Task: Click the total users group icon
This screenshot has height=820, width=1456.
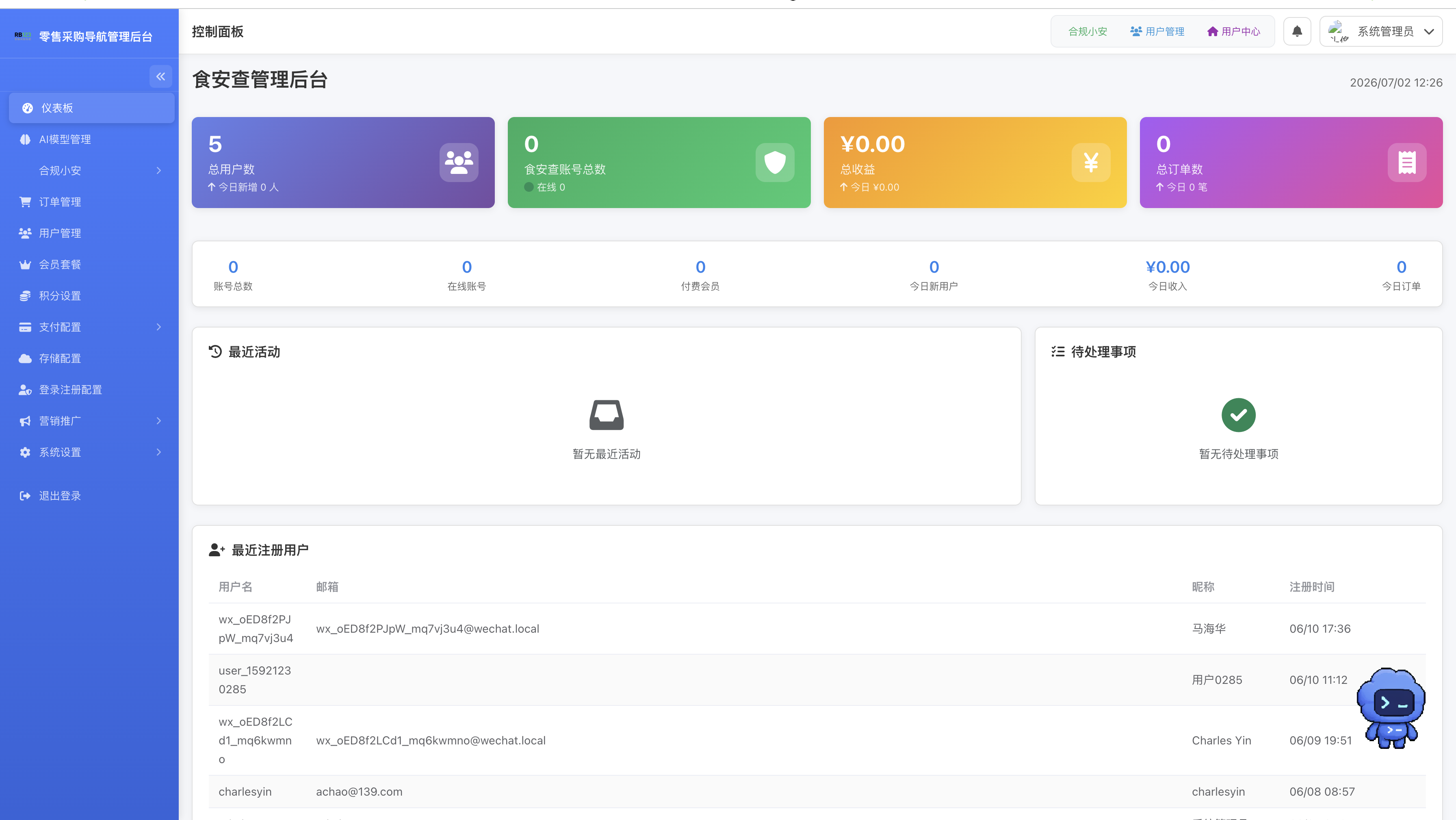Action: [x=459, y=162]
